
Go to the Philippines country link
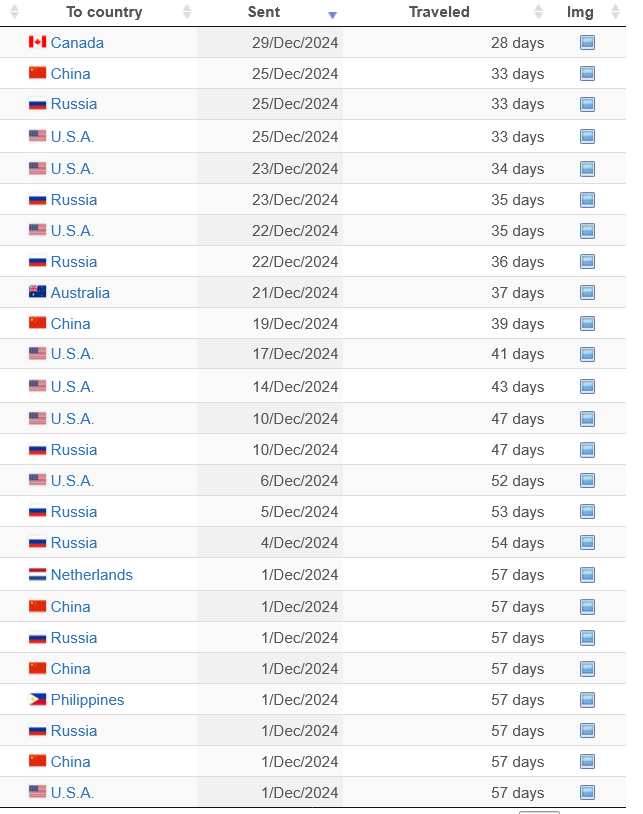(x=87, y=700)
